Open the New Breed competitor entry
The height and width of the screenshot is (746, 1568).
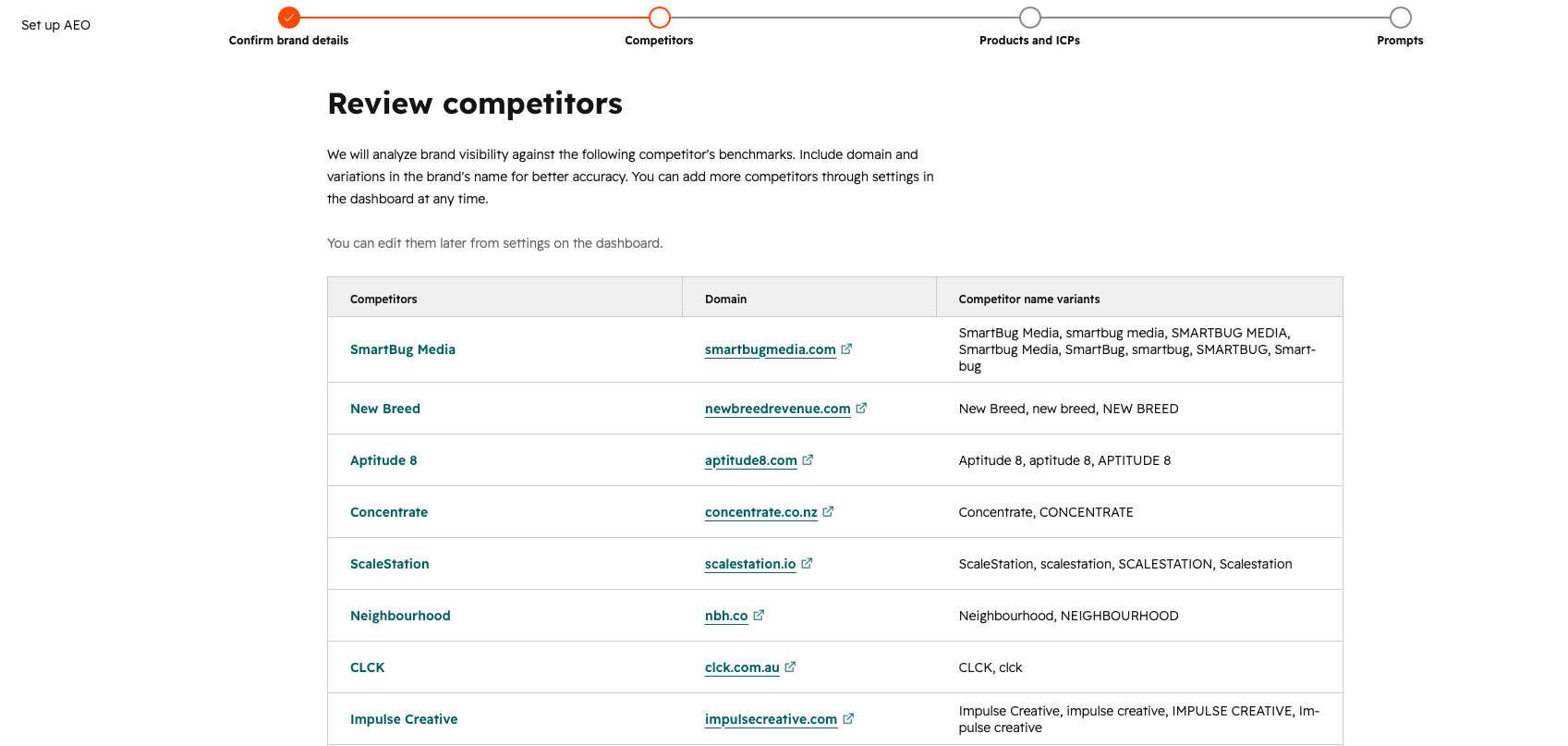(x=385, y=409)
